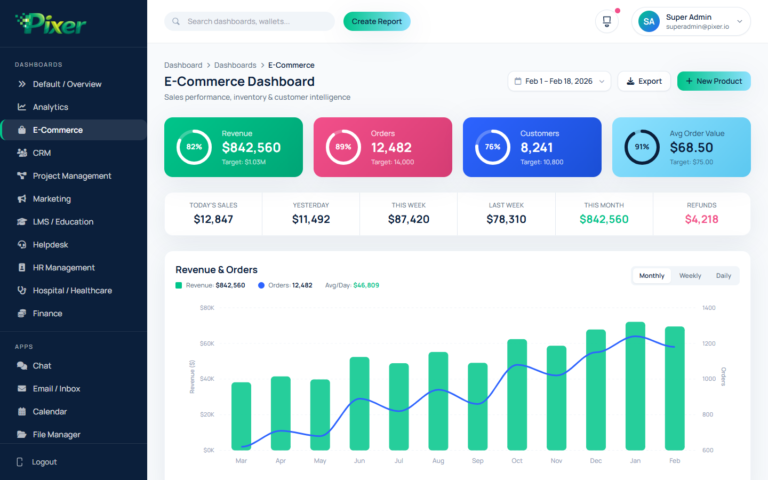Open the Feb 1 – Feb 18, 2026 date dropdown
This screenshot has height=480, width=768.
tap(559, 81)
